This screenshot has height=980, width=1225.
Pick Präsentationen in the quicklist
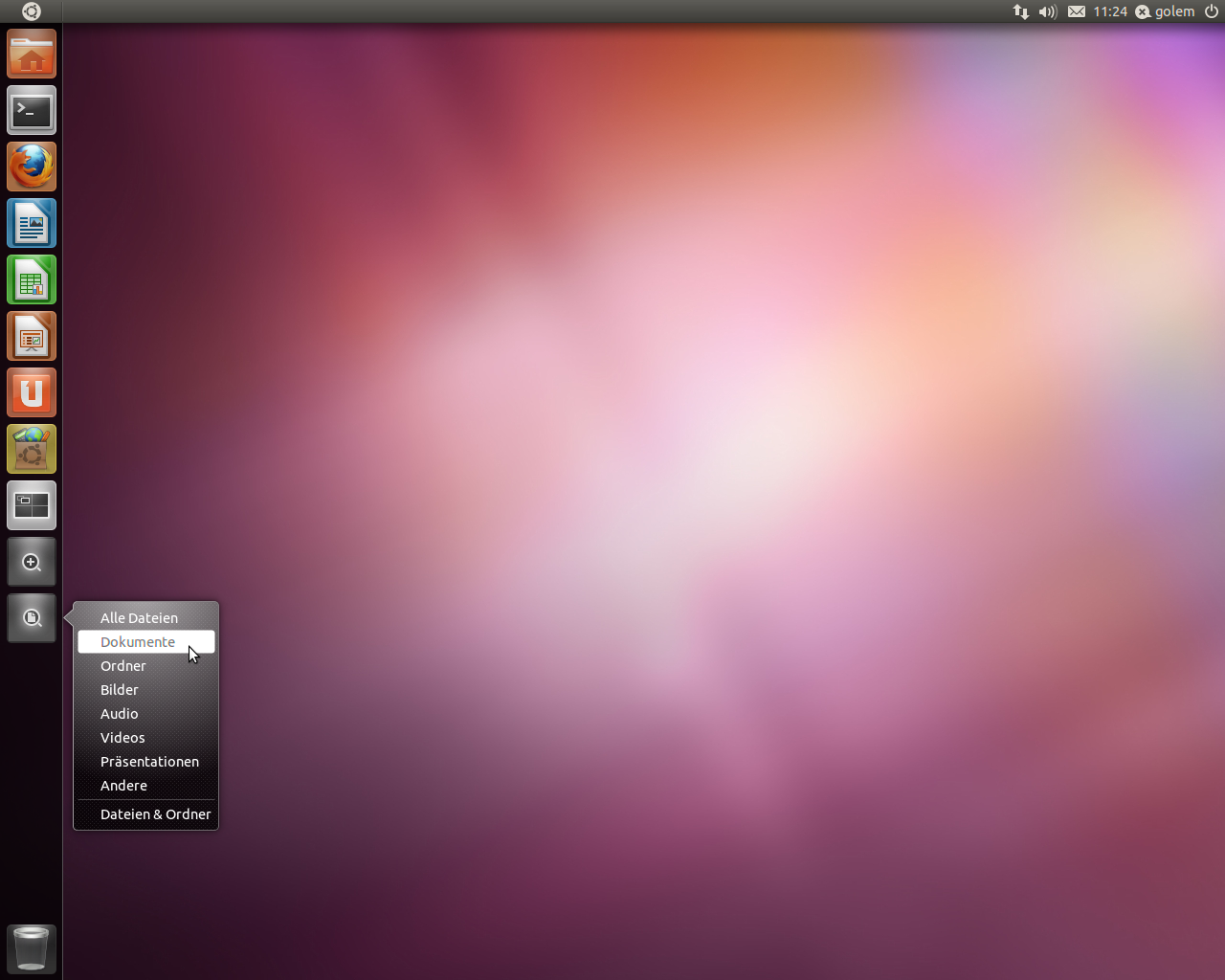(149, 762)
